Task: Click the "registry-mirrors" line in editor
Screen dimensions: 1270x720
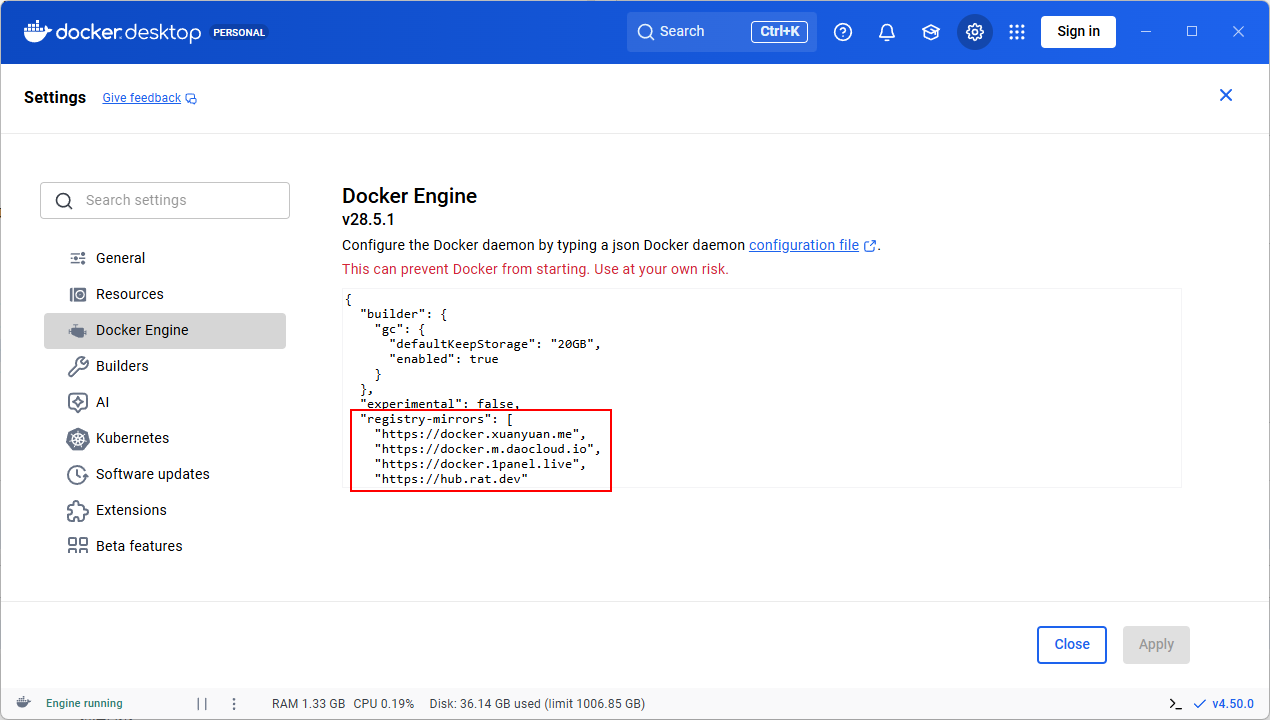Action: [436, 419]
